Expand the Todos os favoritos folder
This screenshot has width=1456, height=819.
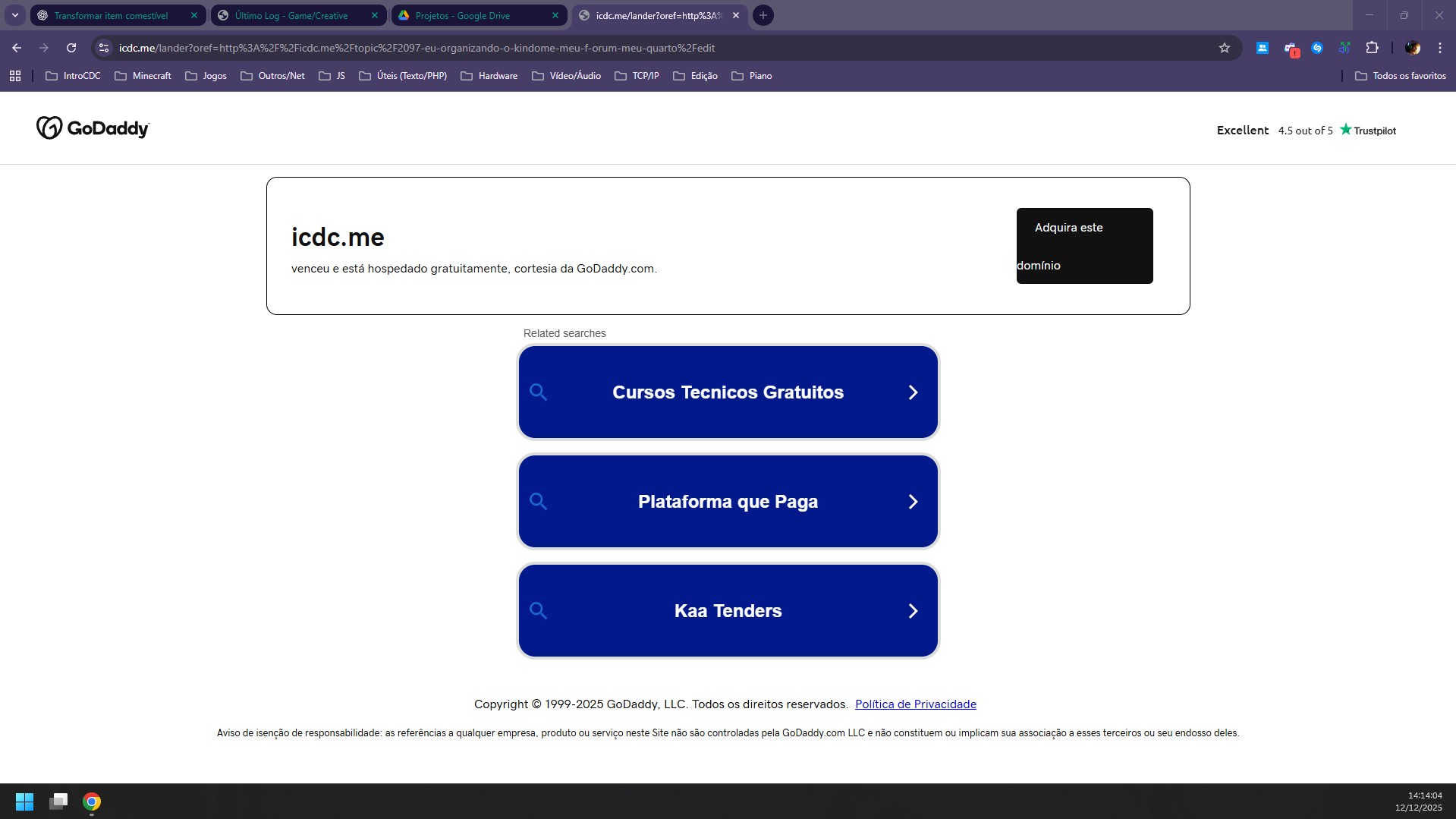tap(1400, 76)
